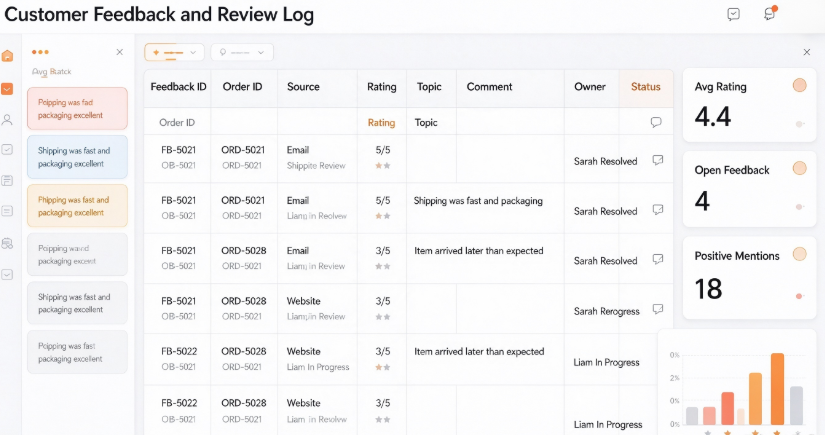Select the pink Poipping was fad card

(x=77, y=108)
